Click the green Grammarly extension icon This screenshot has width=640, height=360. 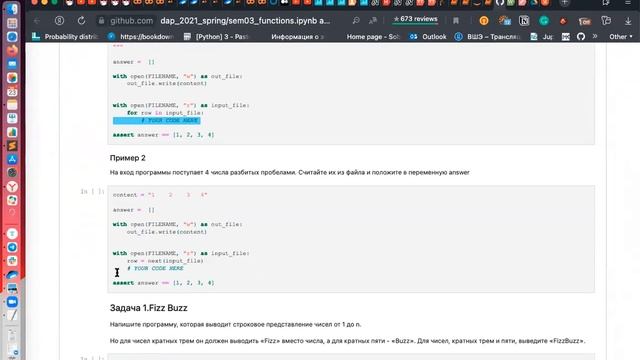point(544,20)
